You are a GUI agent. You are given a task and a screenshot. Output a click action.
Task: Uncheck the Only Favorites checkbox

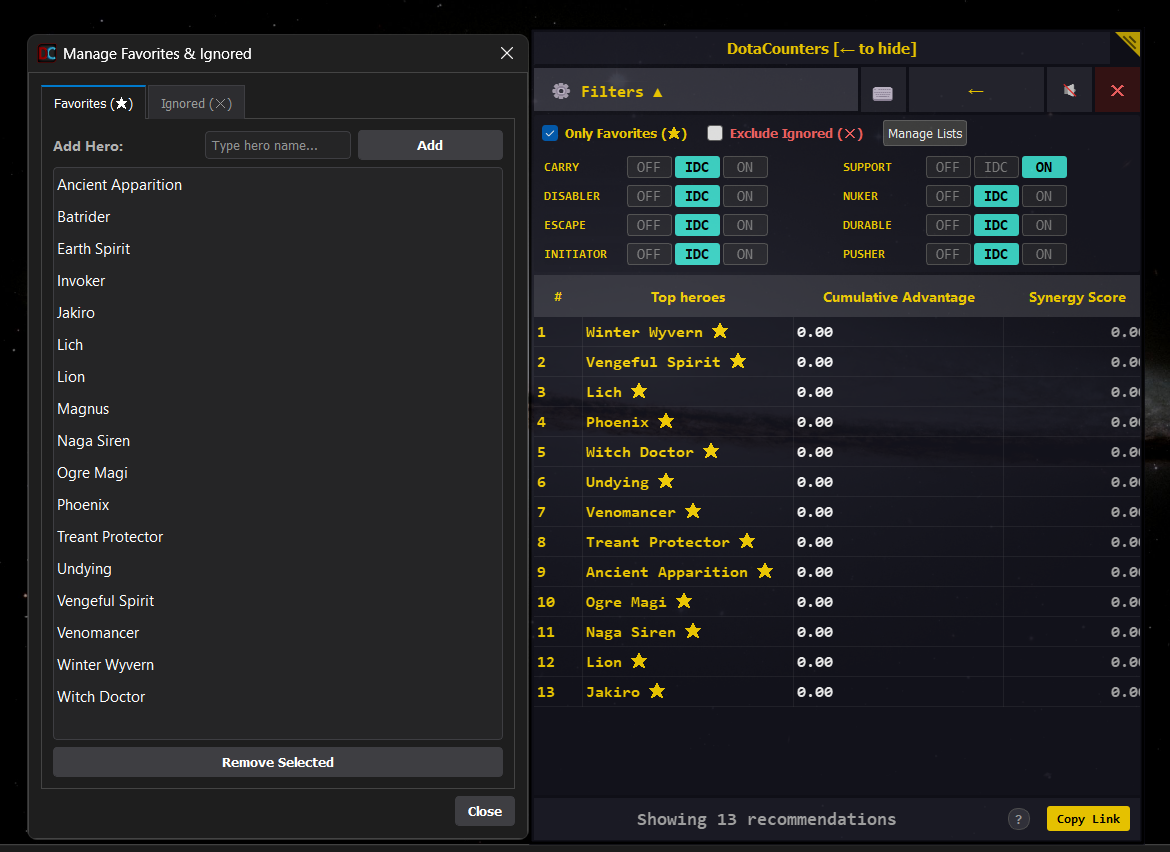pyautogui.click(x=550, y=133)
